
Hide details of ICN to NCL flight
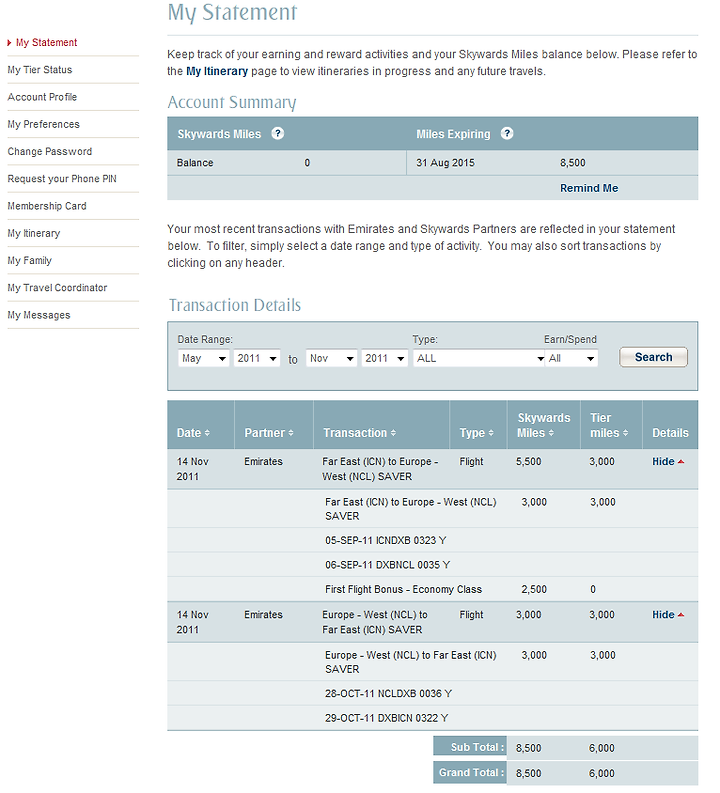[668, 461]
